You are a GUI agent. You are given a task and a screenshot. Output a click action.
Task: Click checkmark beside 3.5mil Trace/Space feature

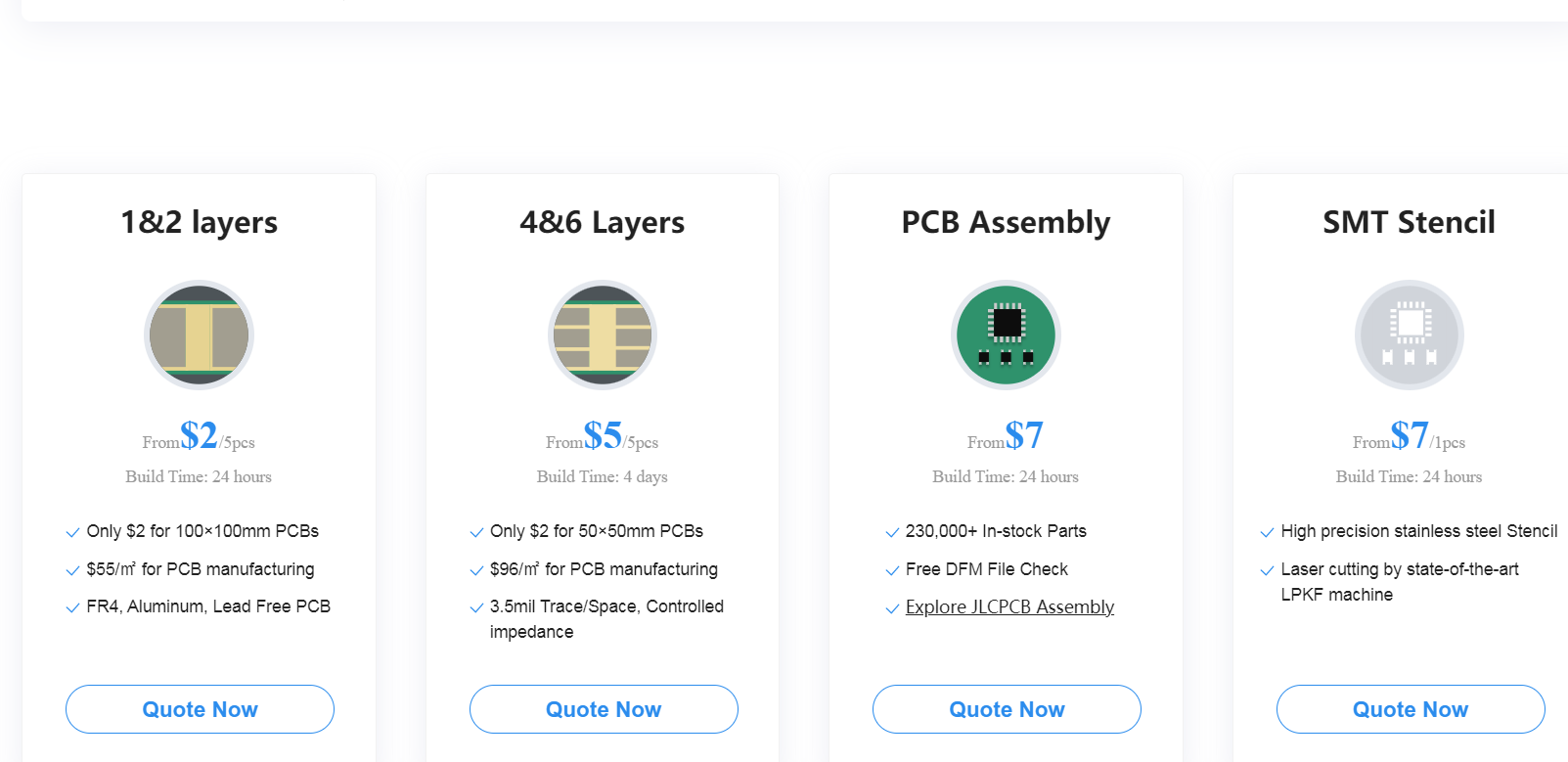click(x=476, y=607)
